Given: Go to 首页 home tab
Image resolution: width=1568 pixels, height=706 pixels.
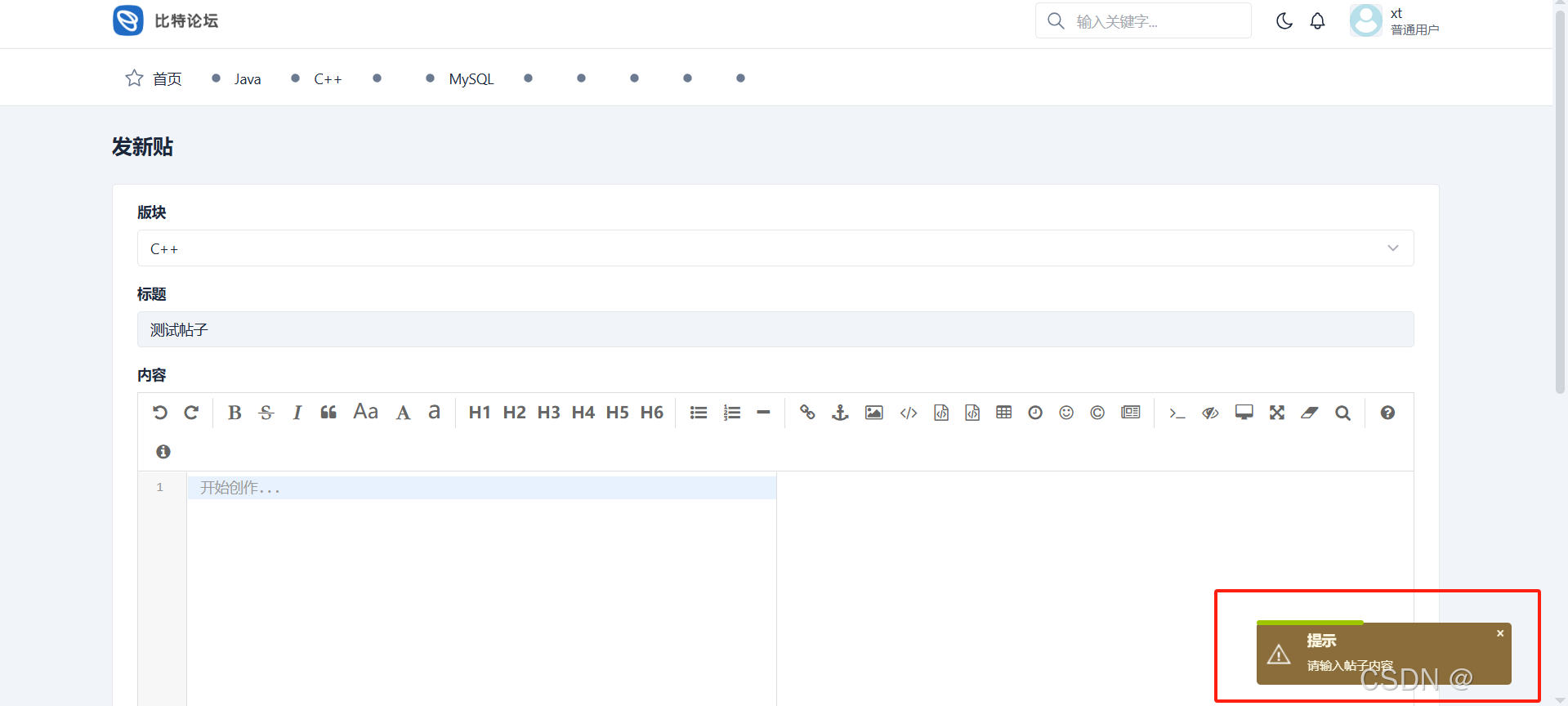Looking at the screenshot, I should (x=154, y=78).
